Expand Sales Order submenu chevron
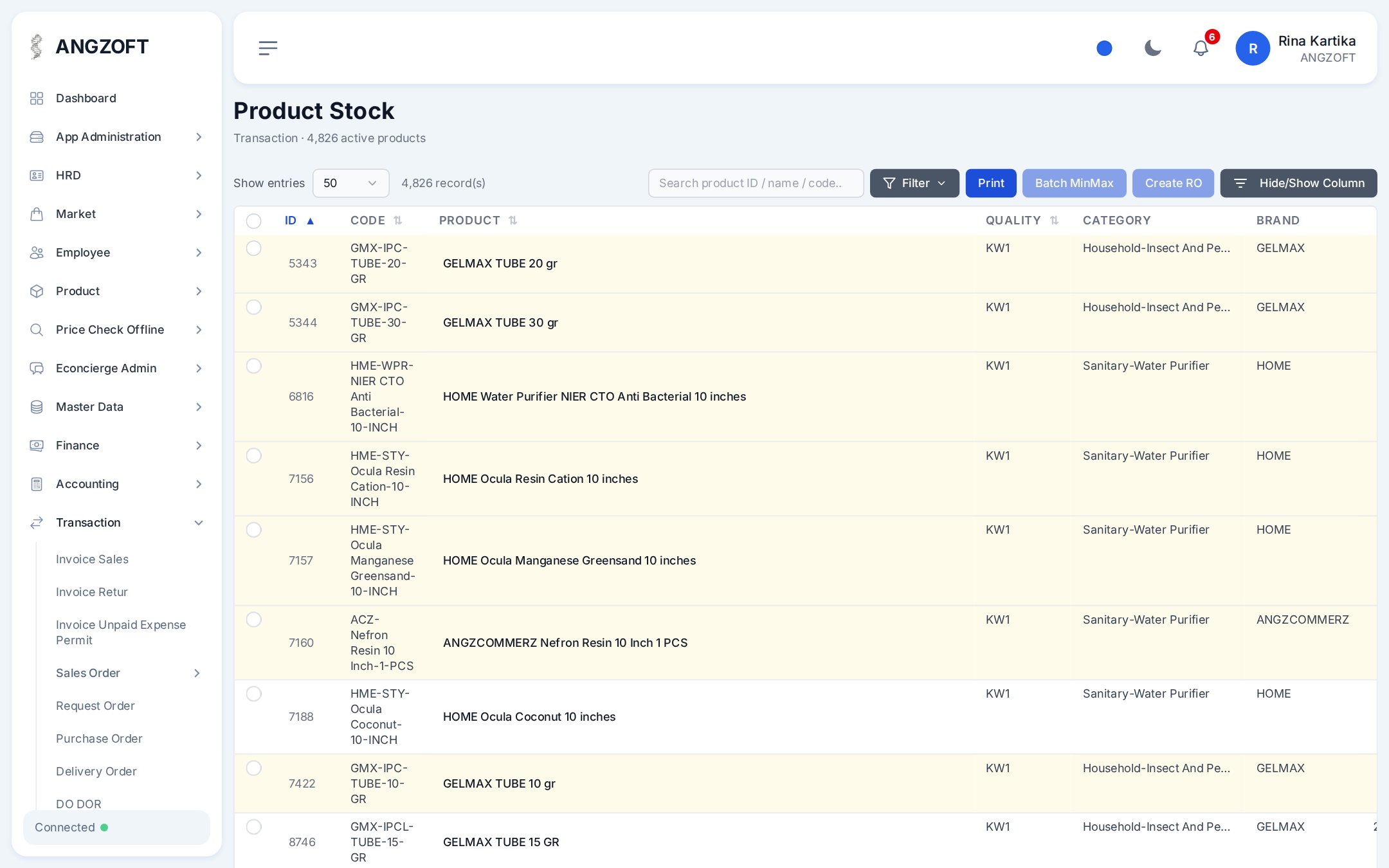The image size is (1389, 868). click(x=197, y=673)
